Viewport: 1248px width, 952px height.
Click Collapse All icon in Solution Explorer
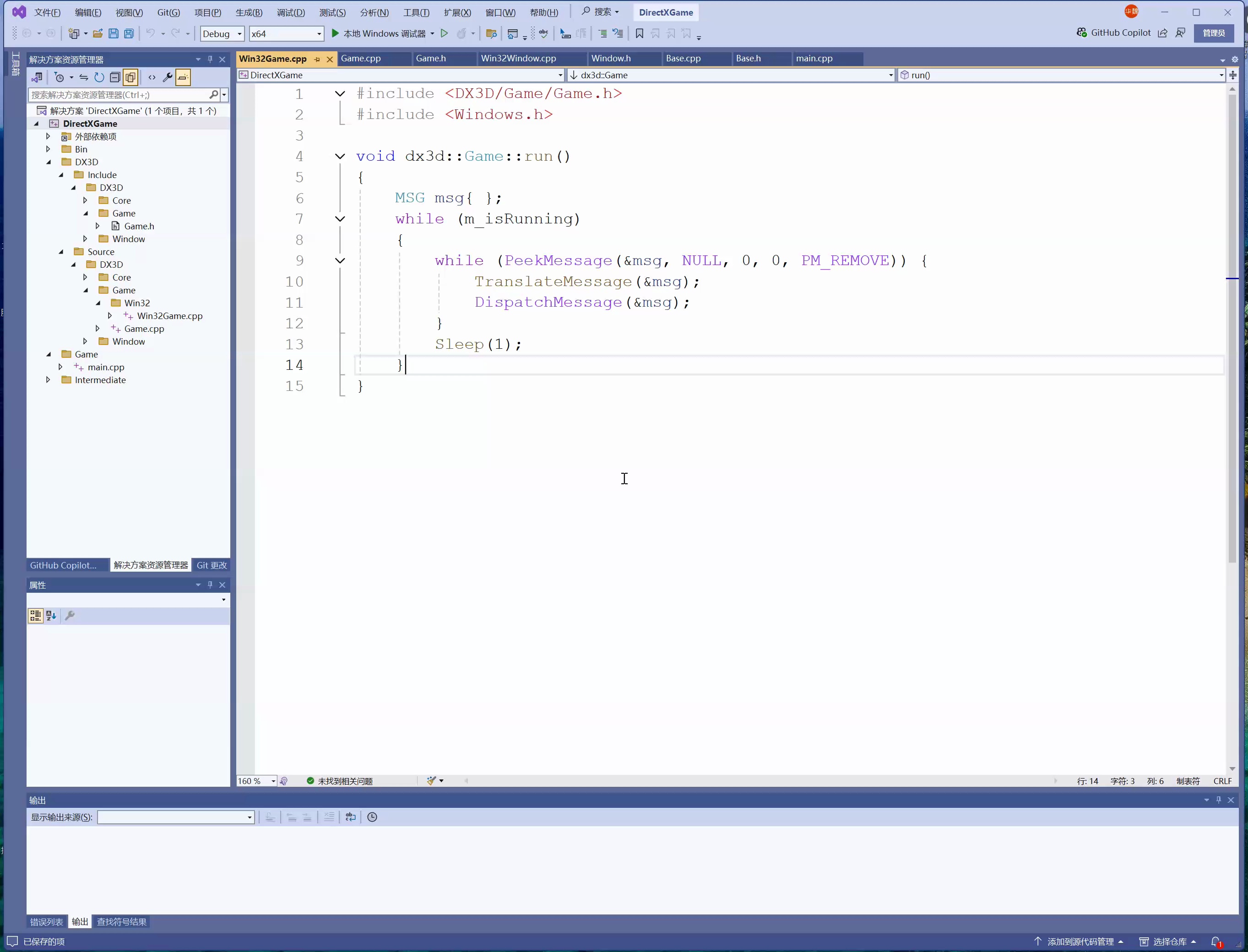115,77
